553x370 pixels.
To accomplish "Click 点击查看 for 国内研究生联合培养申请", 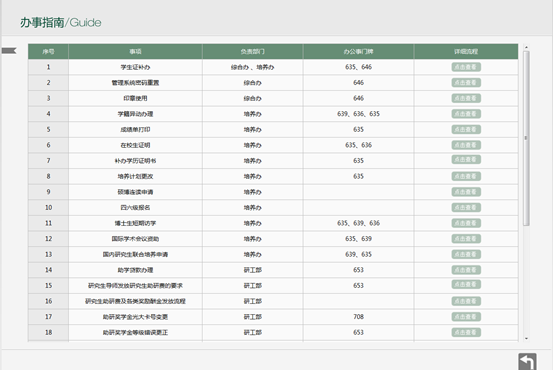I will point(466,254).
